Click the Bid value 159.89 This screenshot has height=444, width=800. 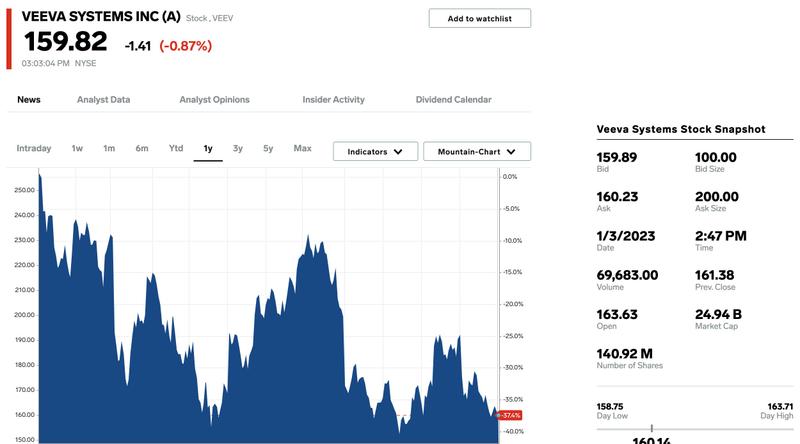pos(617,157)
